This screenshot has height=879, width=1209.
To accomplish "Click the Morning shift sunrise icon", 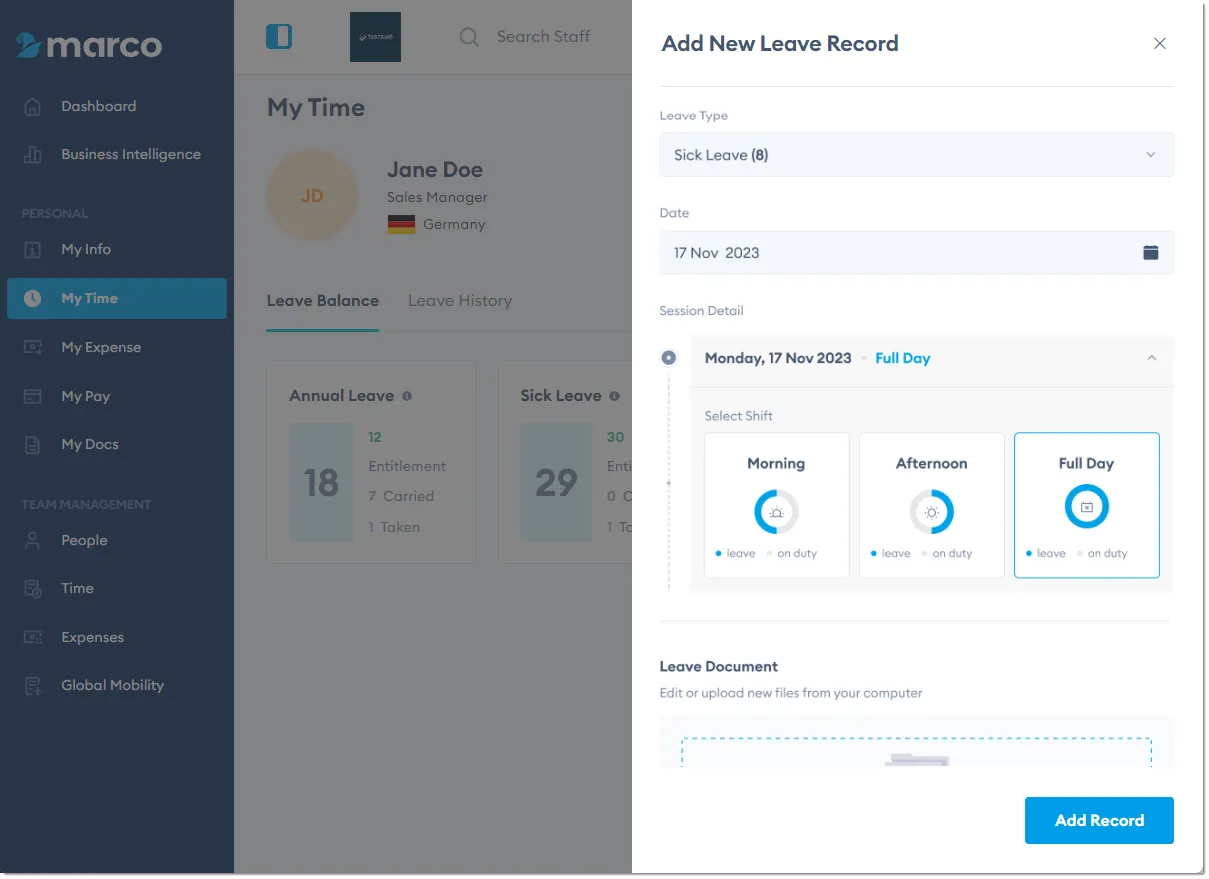I will tap(776, 511).
